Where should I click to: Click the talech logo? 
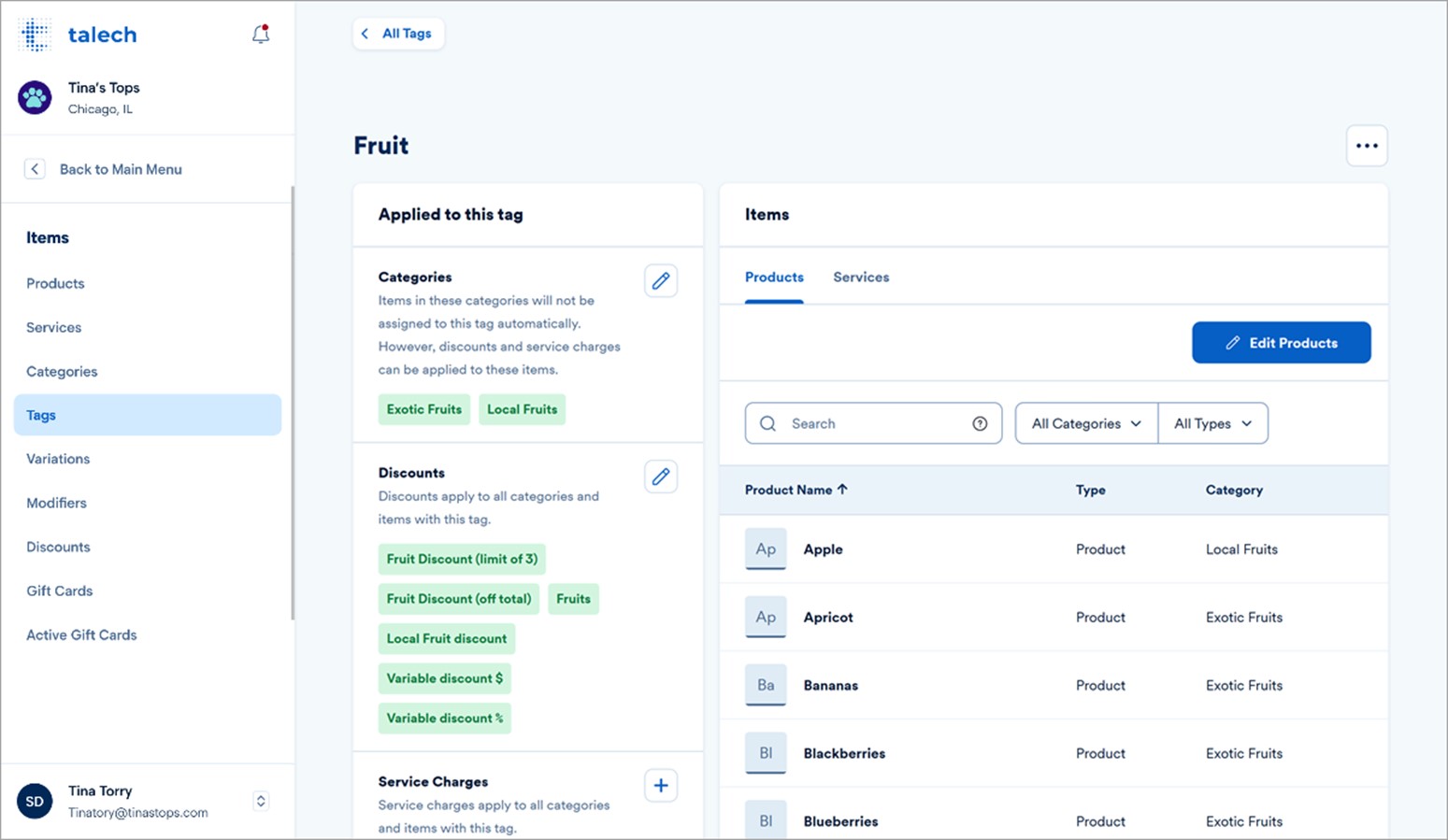tap(79, 35)
